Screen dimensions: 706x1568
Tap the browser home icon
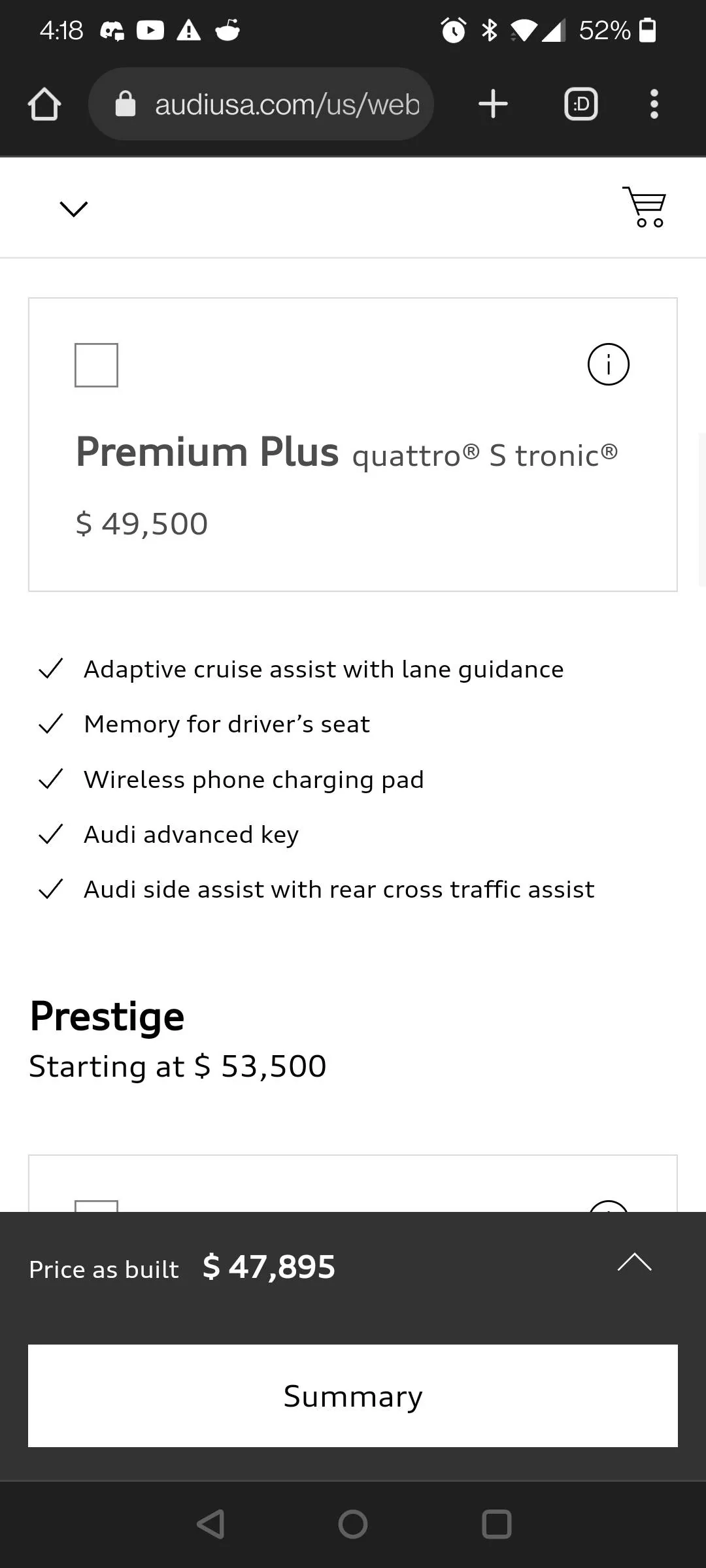pos(44,105)
